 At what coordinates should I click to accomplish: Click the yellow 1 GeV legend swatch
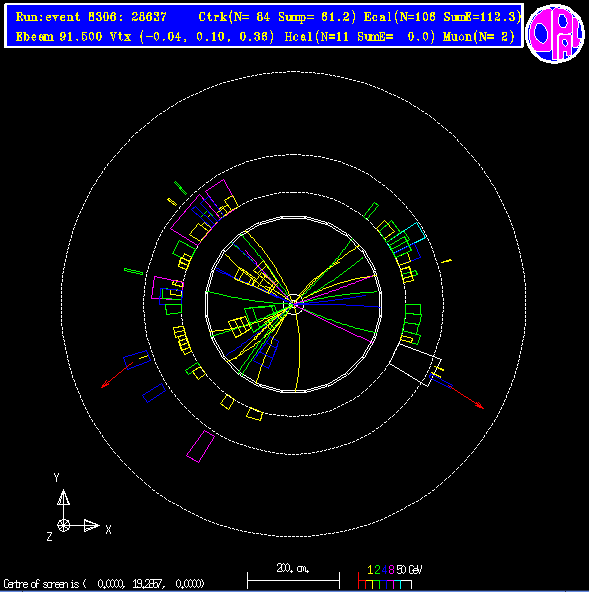pos(369,584)
